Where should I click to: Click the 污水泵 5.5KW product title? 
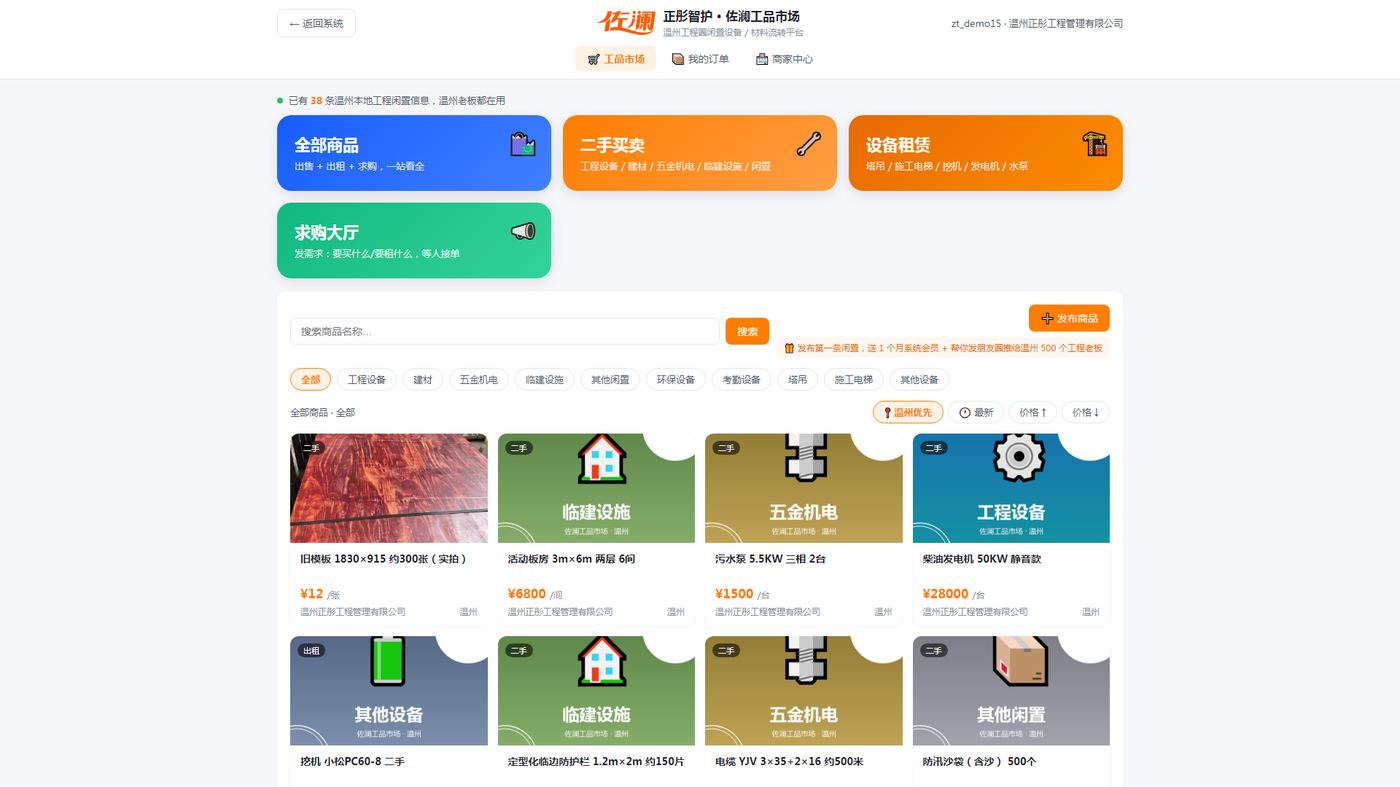point(770,559)
